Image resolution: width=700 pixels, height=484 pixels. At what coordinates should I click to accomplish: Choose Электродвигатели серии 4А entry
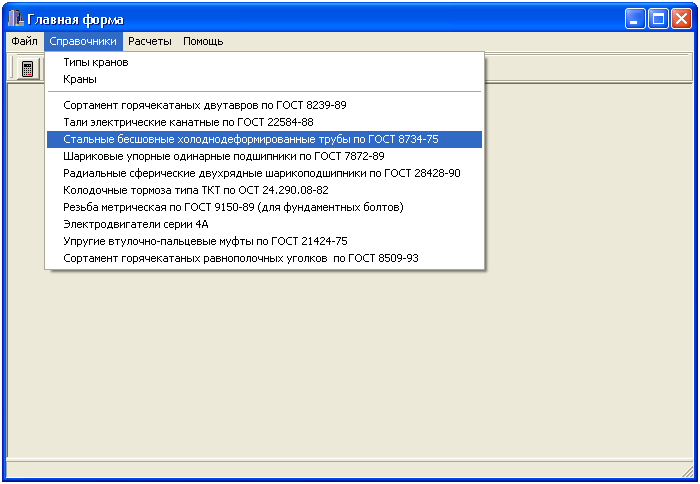[x=264, y=224]
